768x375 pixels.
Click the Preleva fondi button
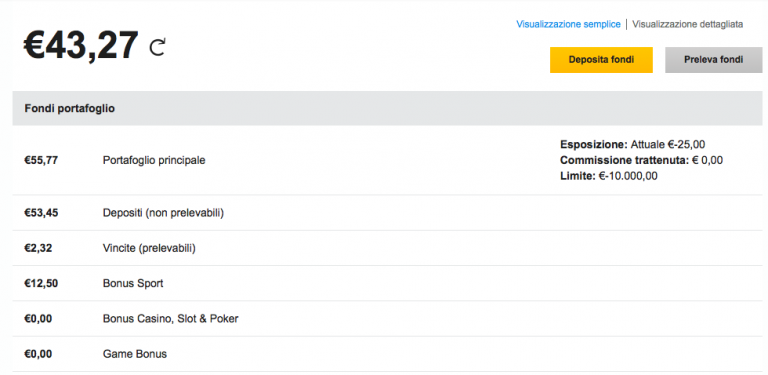713,60
